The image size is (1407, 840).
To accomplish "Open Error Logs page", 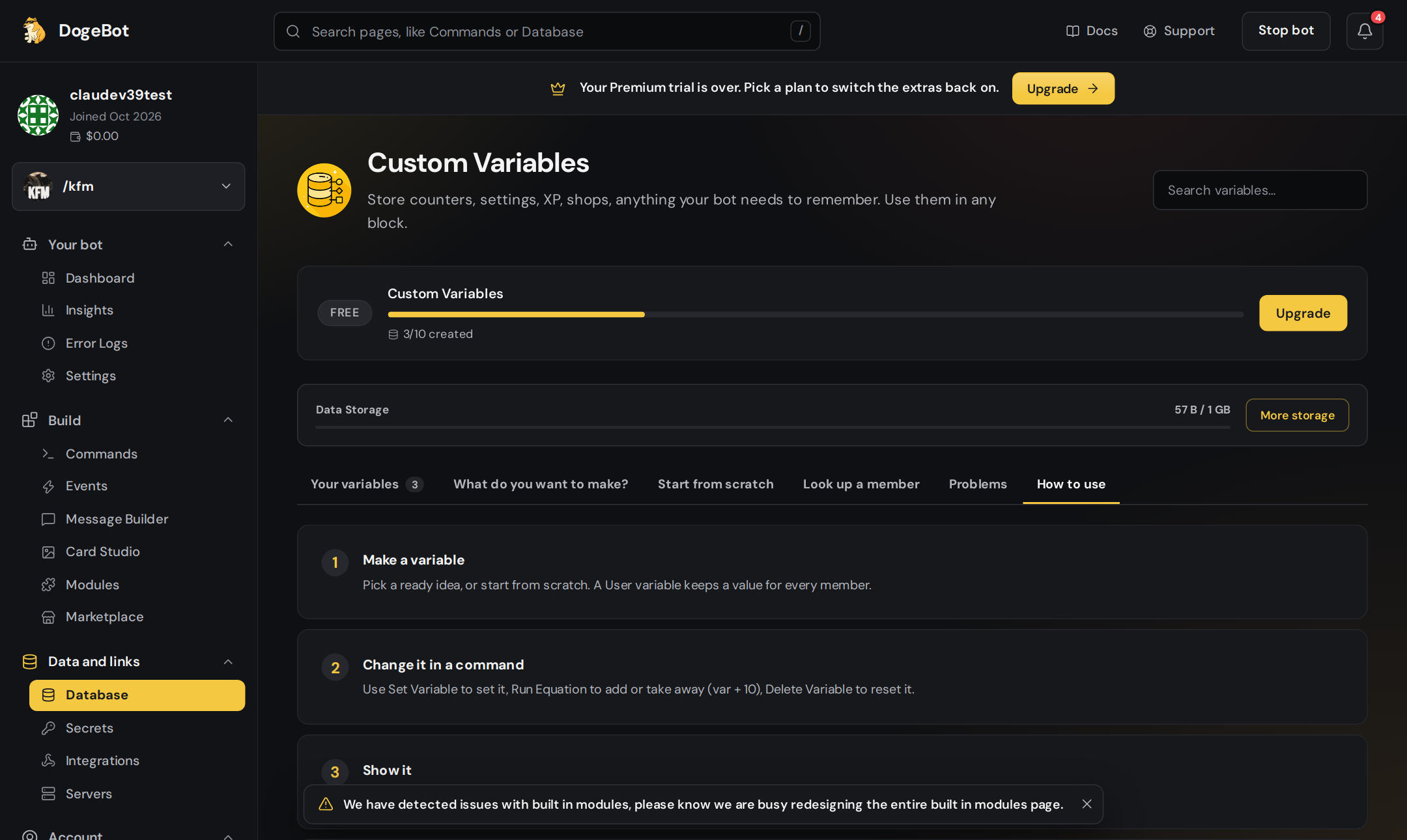I will click(x=137, y=343).
